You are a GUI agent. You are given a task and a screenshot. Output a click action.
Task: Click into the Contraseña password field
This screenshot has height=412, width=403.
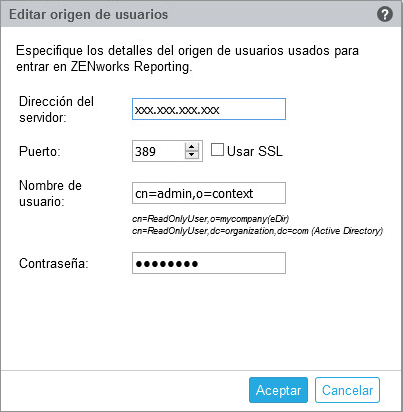(209, 263)
